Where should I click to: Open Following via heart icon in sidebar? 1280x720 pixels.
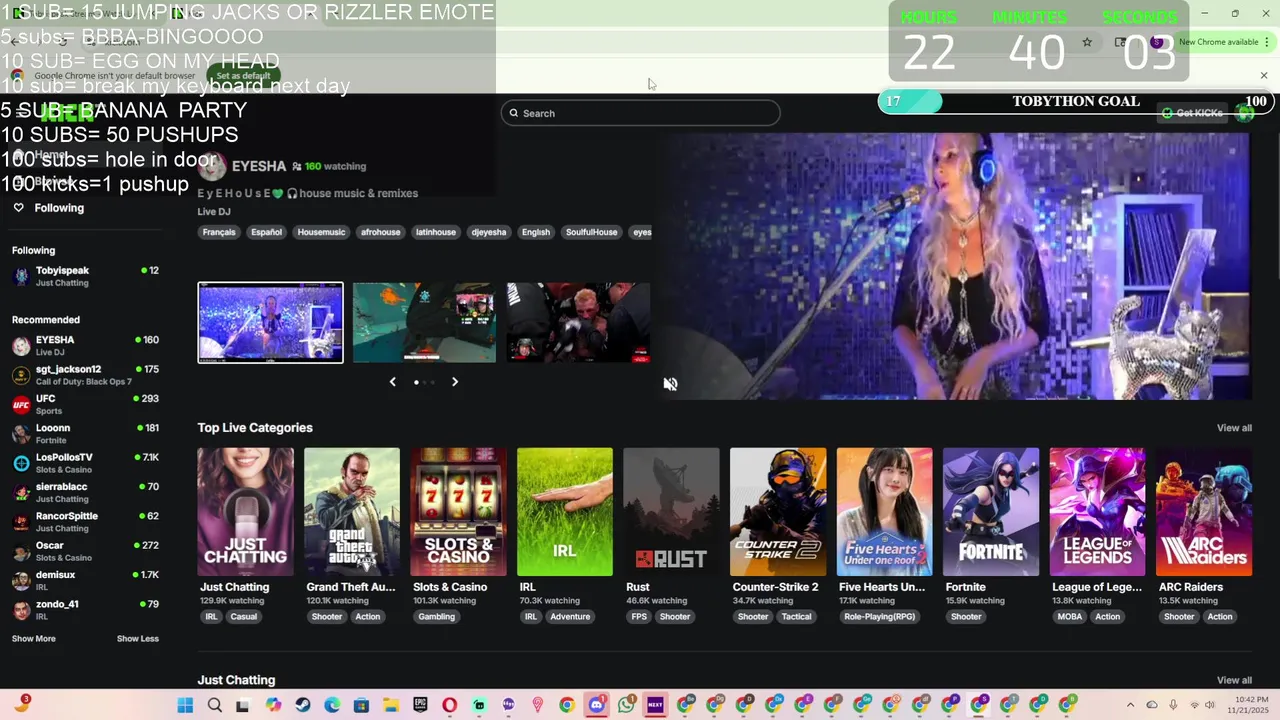(18, 208)
